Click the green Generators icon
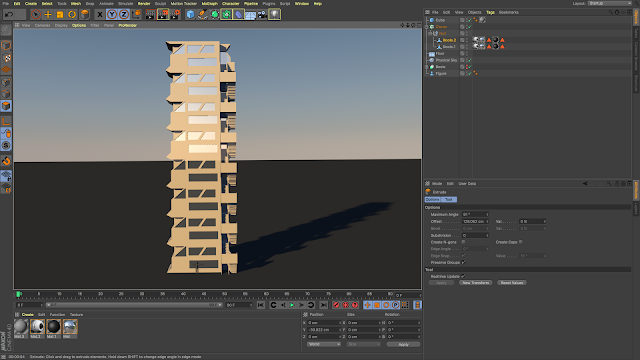640x360 pixels. click(214, 14)
